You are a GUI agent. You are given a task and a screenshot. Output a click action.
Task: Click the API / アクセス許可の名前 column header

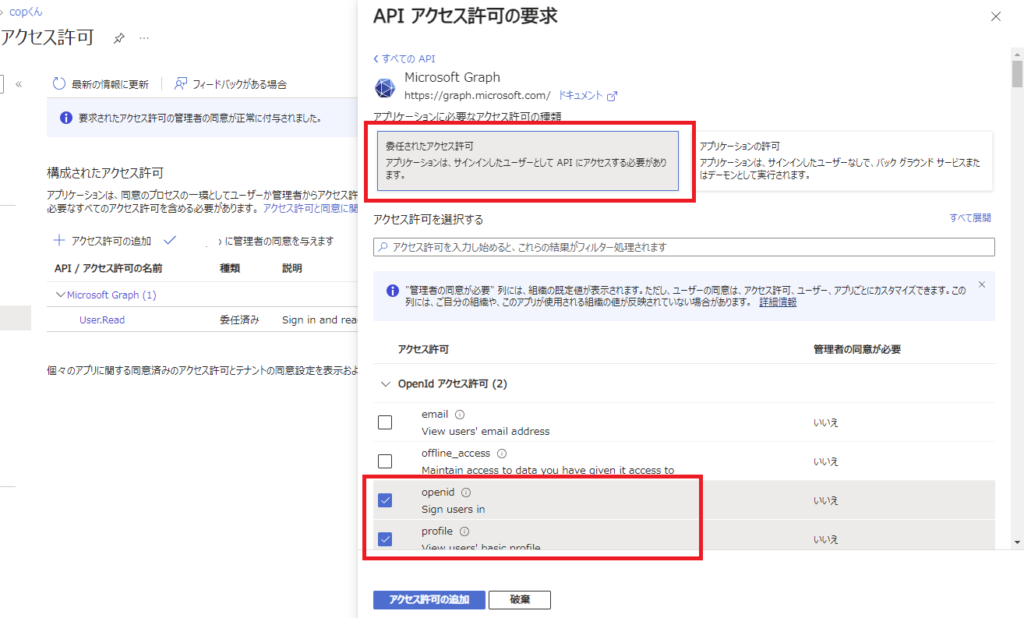(x=108, y=268)
